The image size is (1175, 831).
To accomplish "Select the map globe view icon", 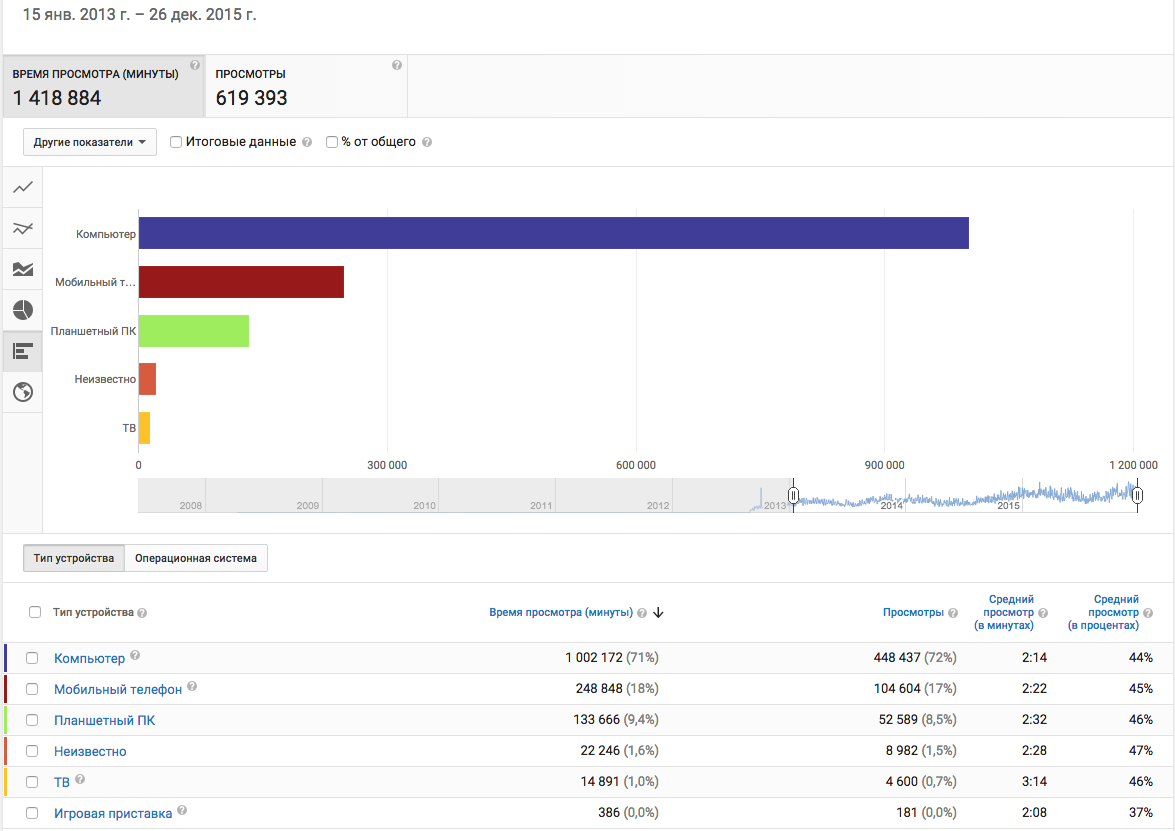I will (22, 392).
